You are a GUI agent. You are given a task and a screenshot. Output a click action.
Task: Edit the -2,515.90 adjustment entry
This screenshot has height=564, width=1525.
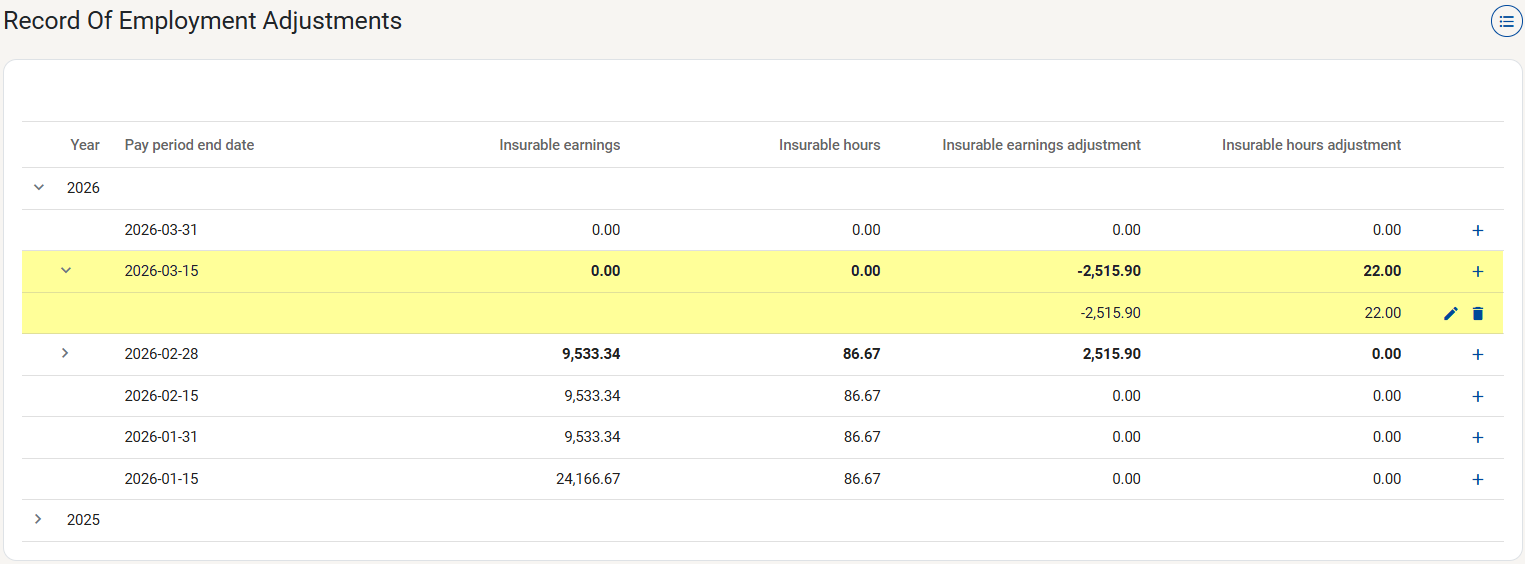click(1451, 314)
